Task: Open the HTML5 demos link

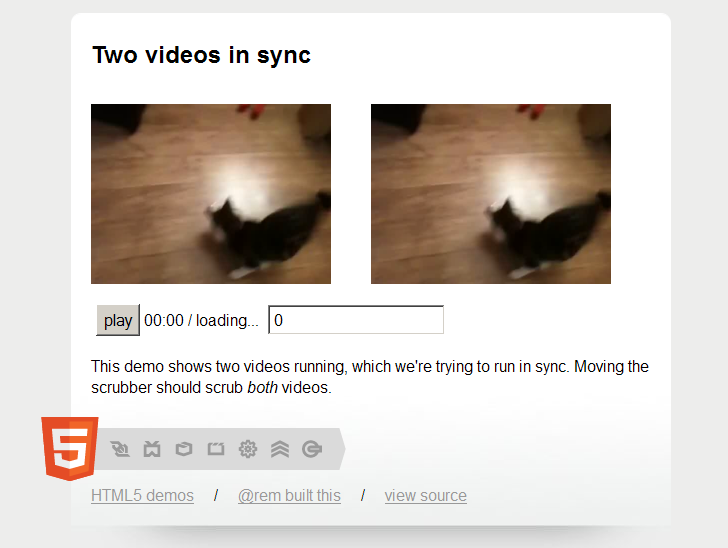Action: point(142,496)
